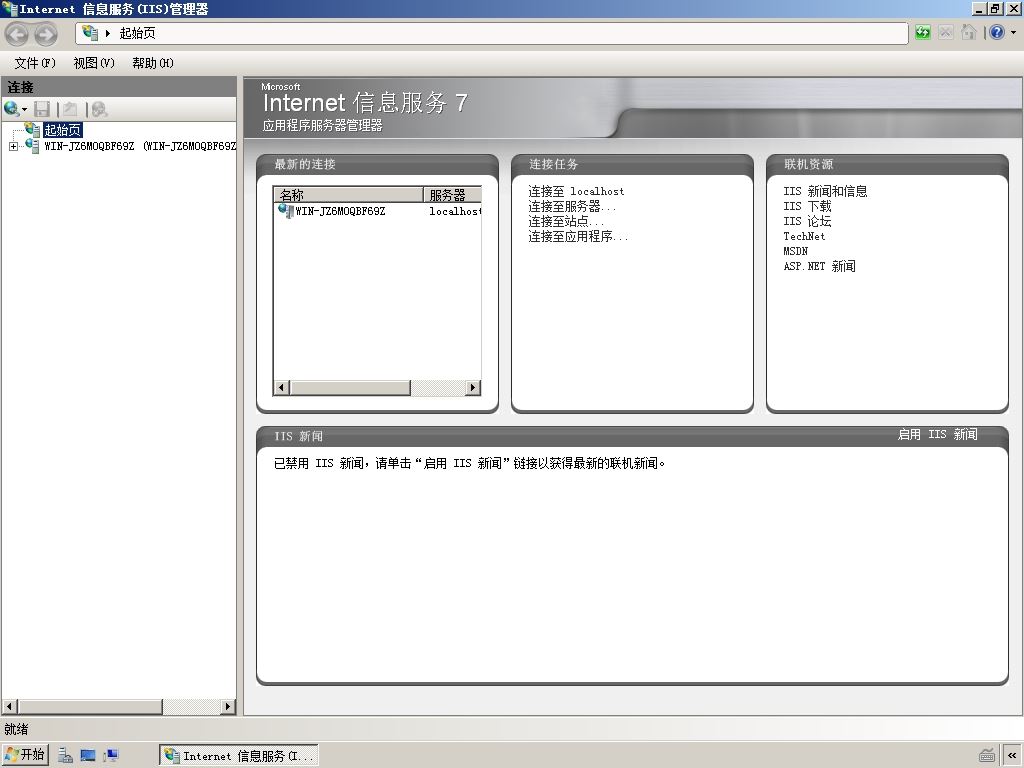Click left arrow of recent connections scrollbar
The width and height of the screenshot is (1024, 768).
tap(281, 387)
